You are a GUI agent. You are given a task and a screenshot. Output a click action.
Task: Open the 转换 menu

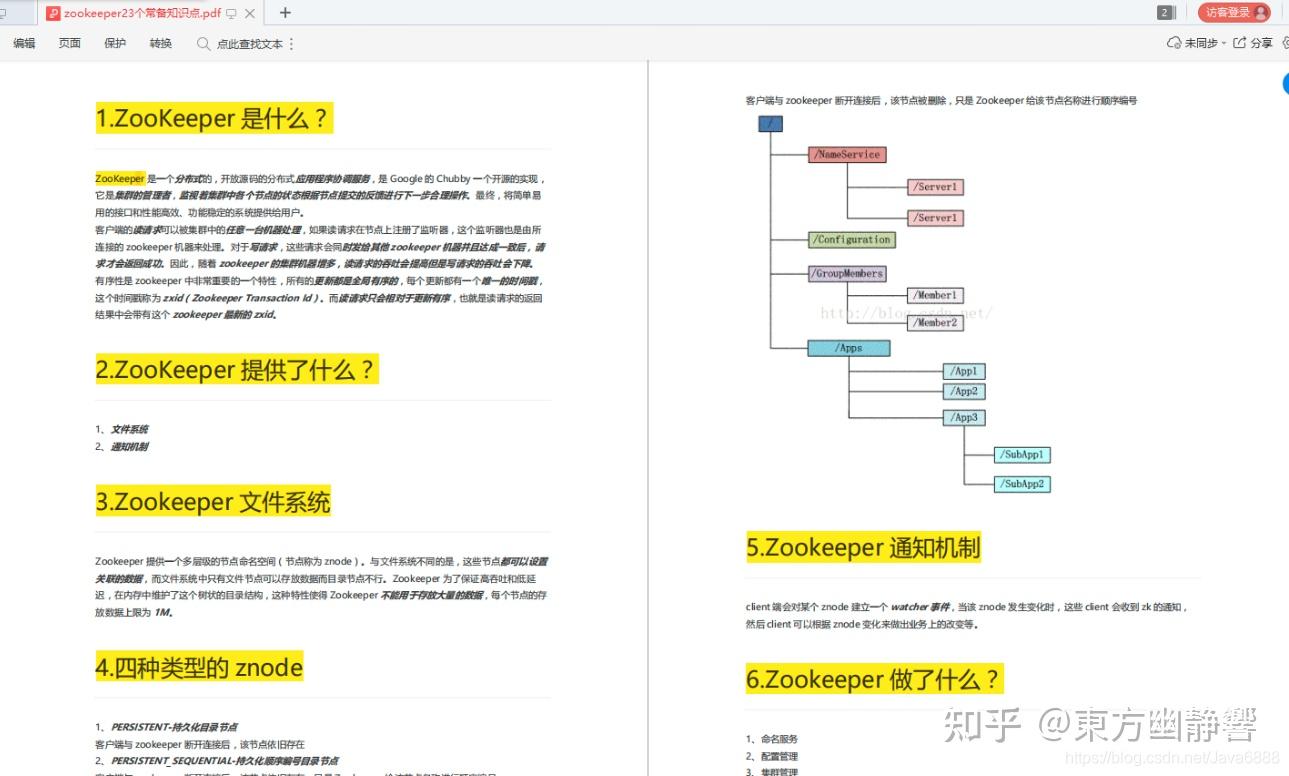161,43
